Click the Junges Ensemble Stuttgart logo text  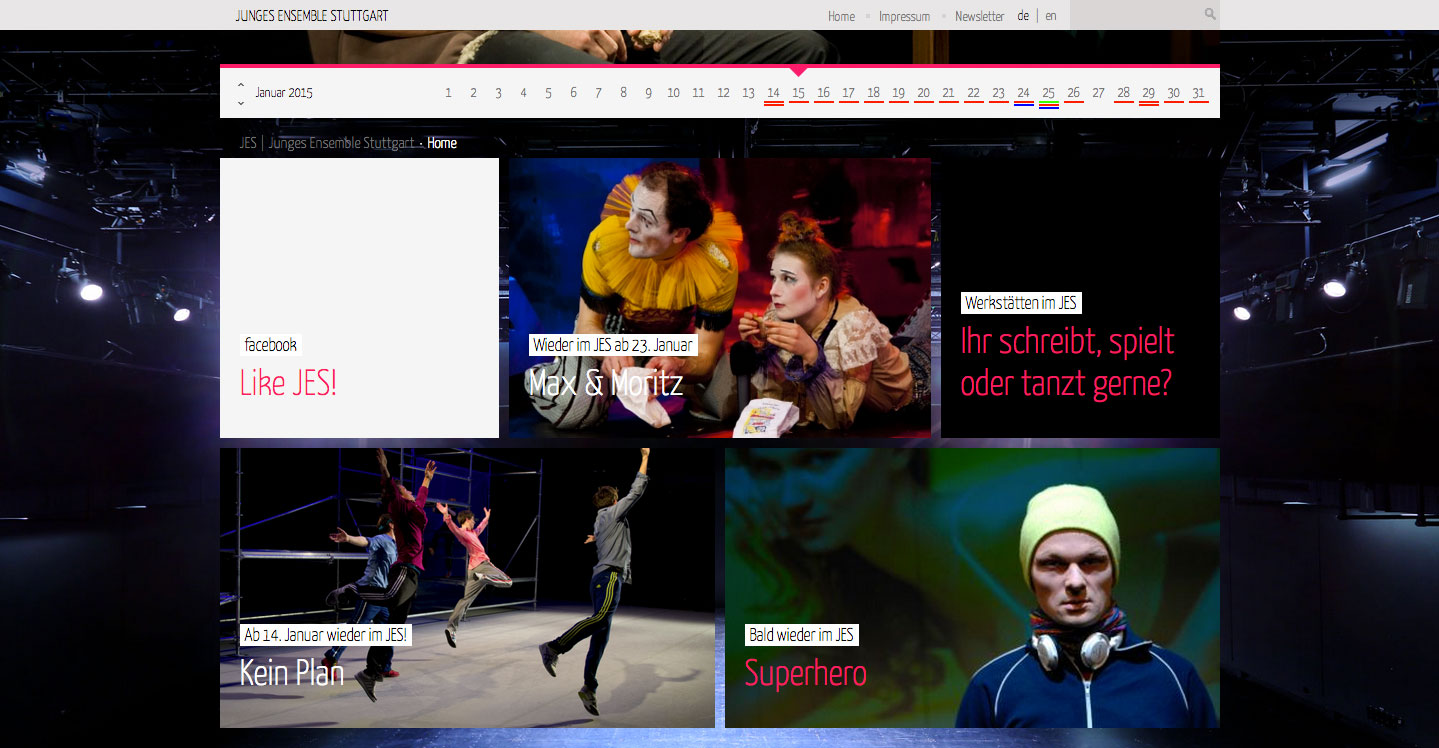coord(312,16)
